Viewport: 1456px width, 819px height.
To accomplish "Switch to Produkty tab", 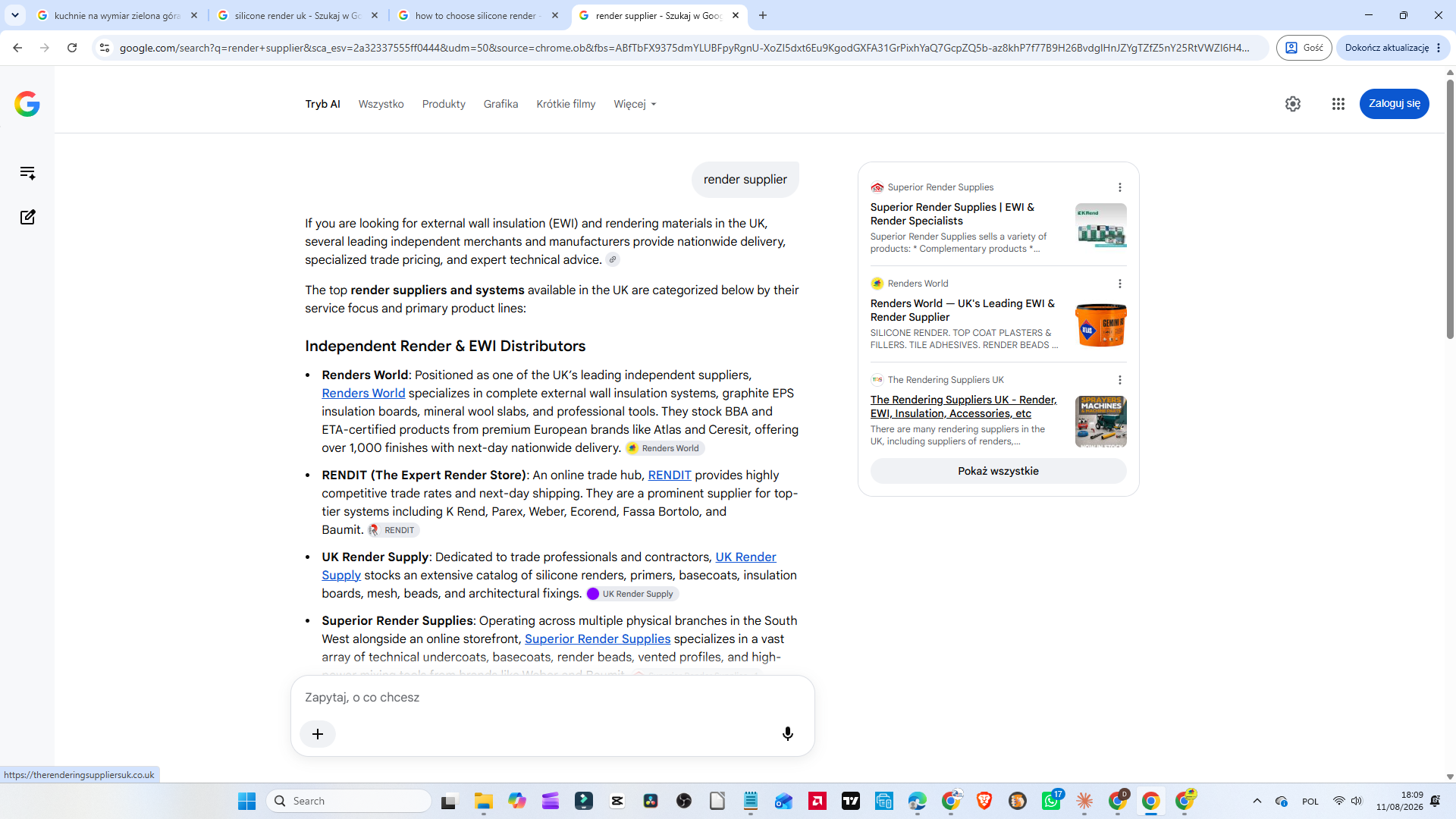I will 444,104.
